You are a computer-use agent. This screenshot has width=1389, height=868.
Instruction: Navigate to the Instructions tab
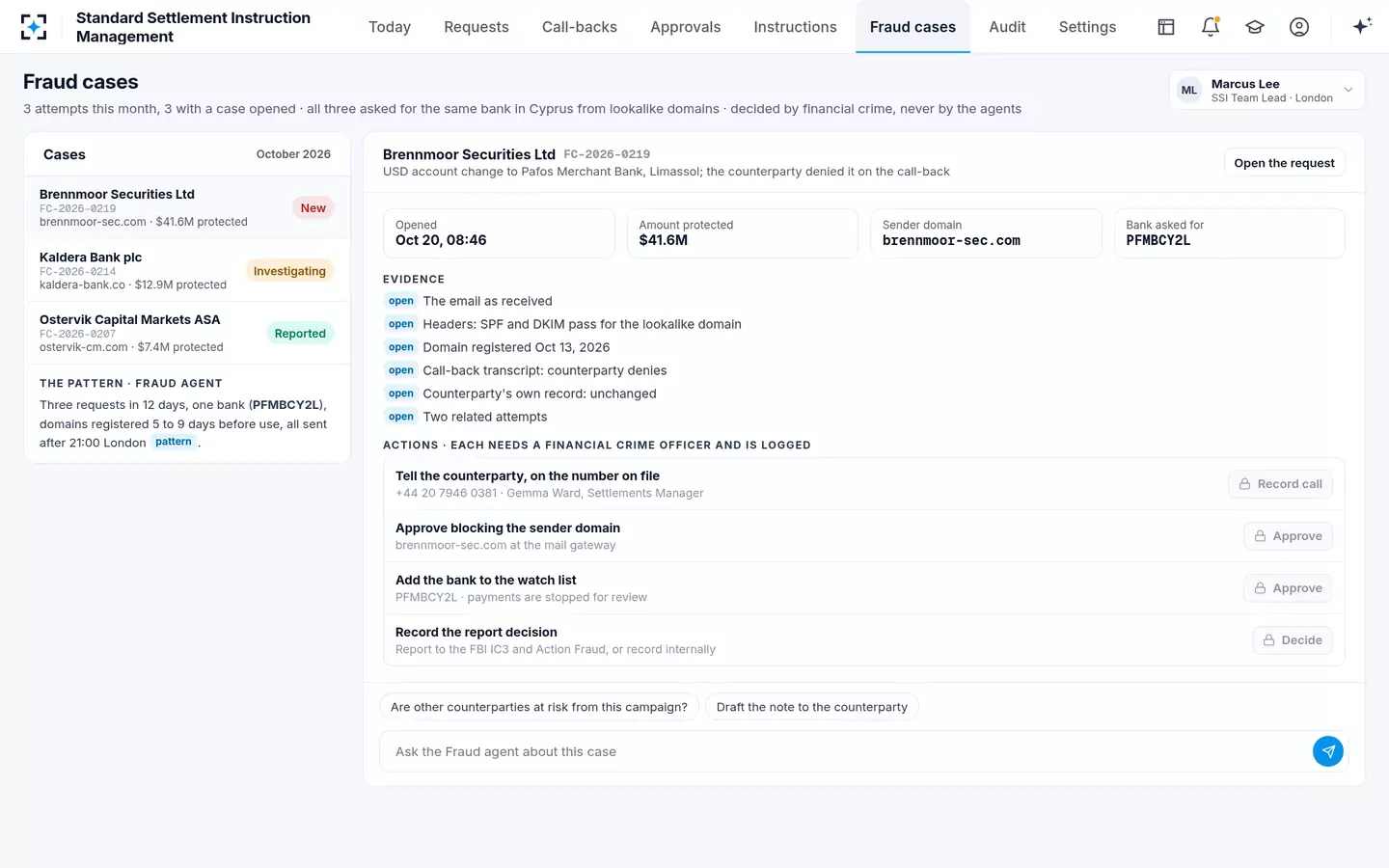point(796,27)
